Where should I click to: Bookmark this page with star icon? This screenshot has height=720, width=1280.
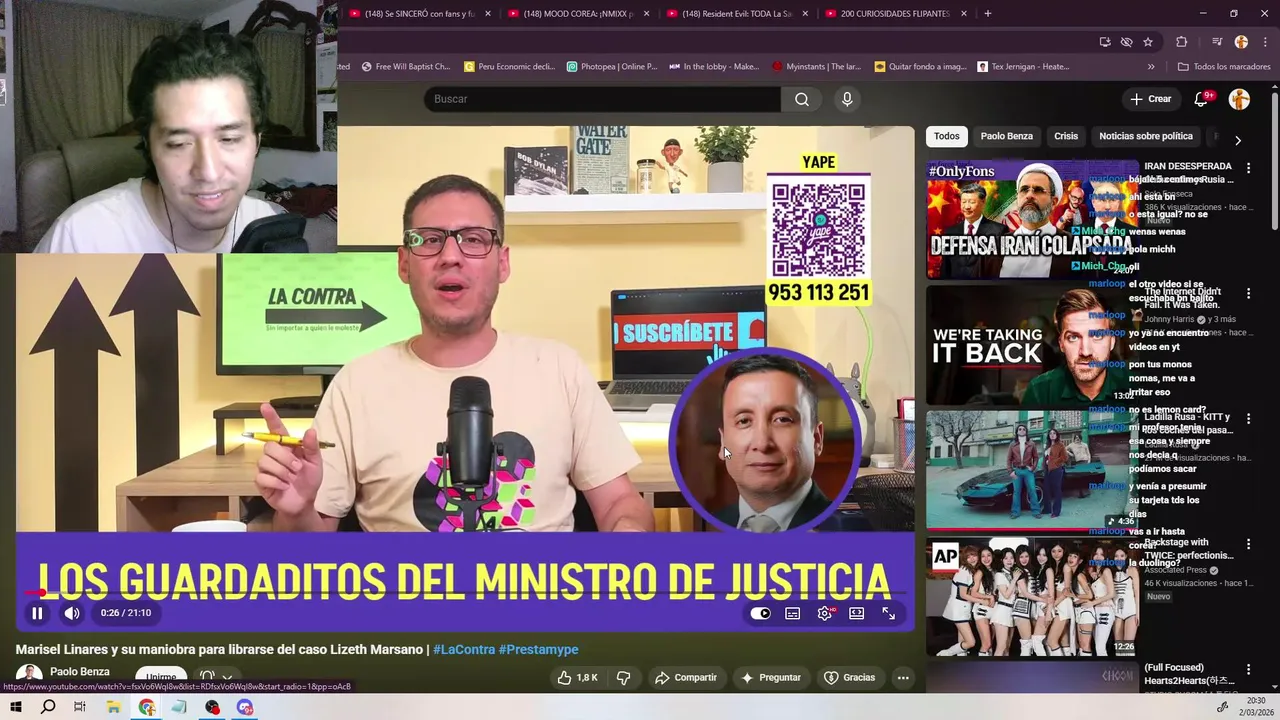tap(1148, 42)
